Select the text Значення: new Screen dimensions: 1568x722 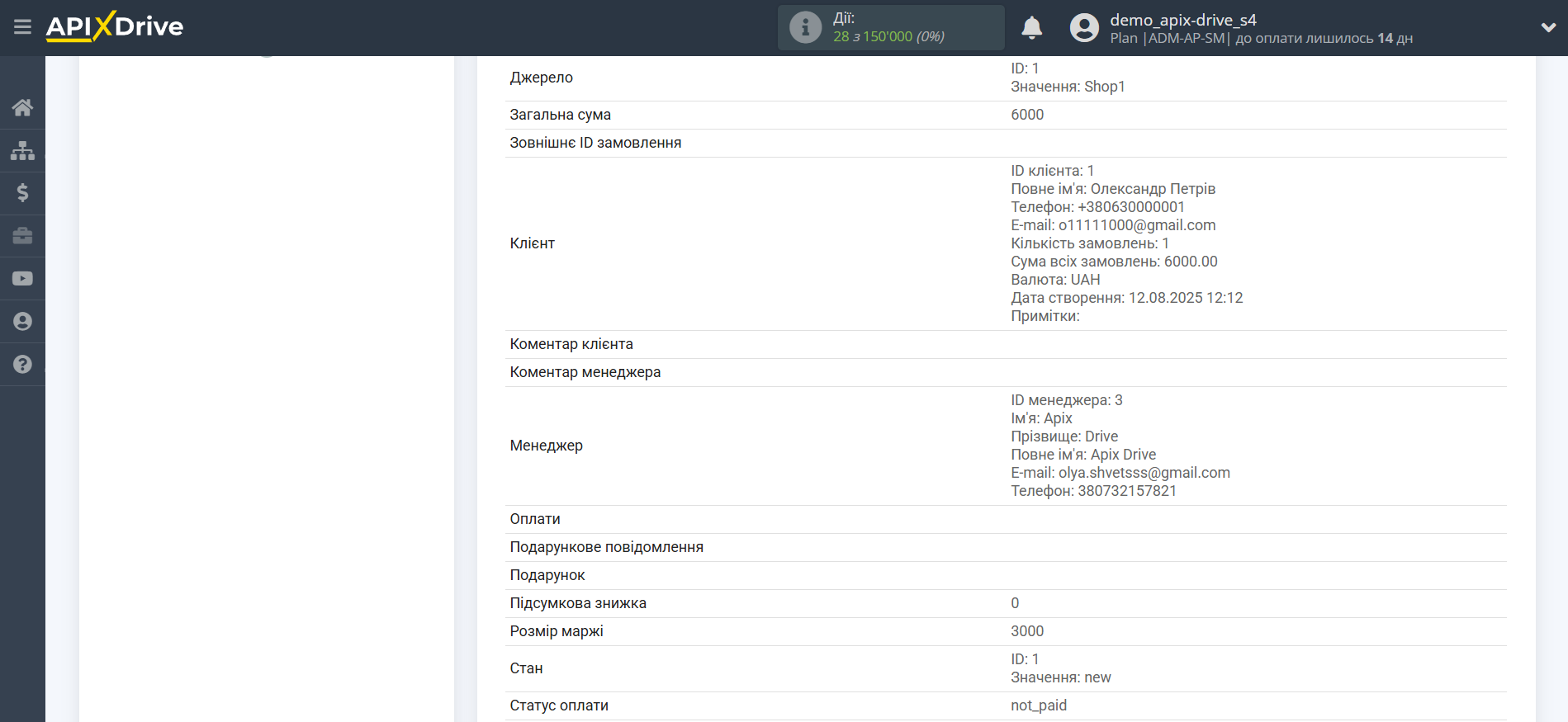tap(1061, 677)
